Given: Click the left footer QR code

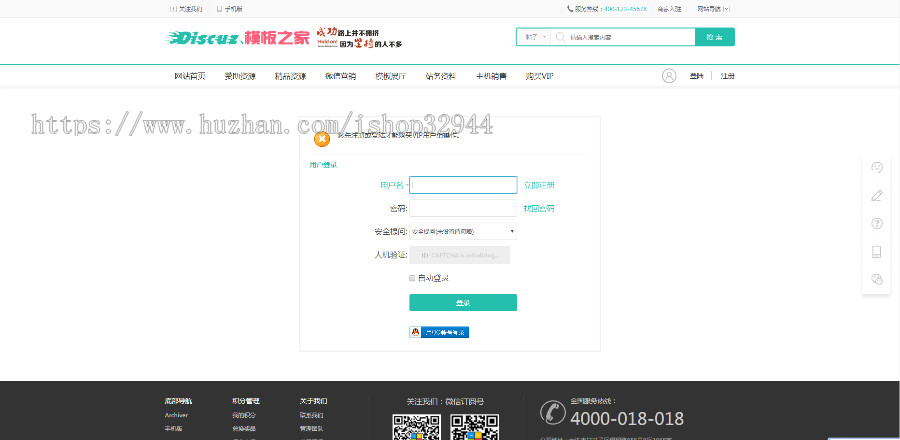Looking at the screenshot, I should [x=417, y=427].
